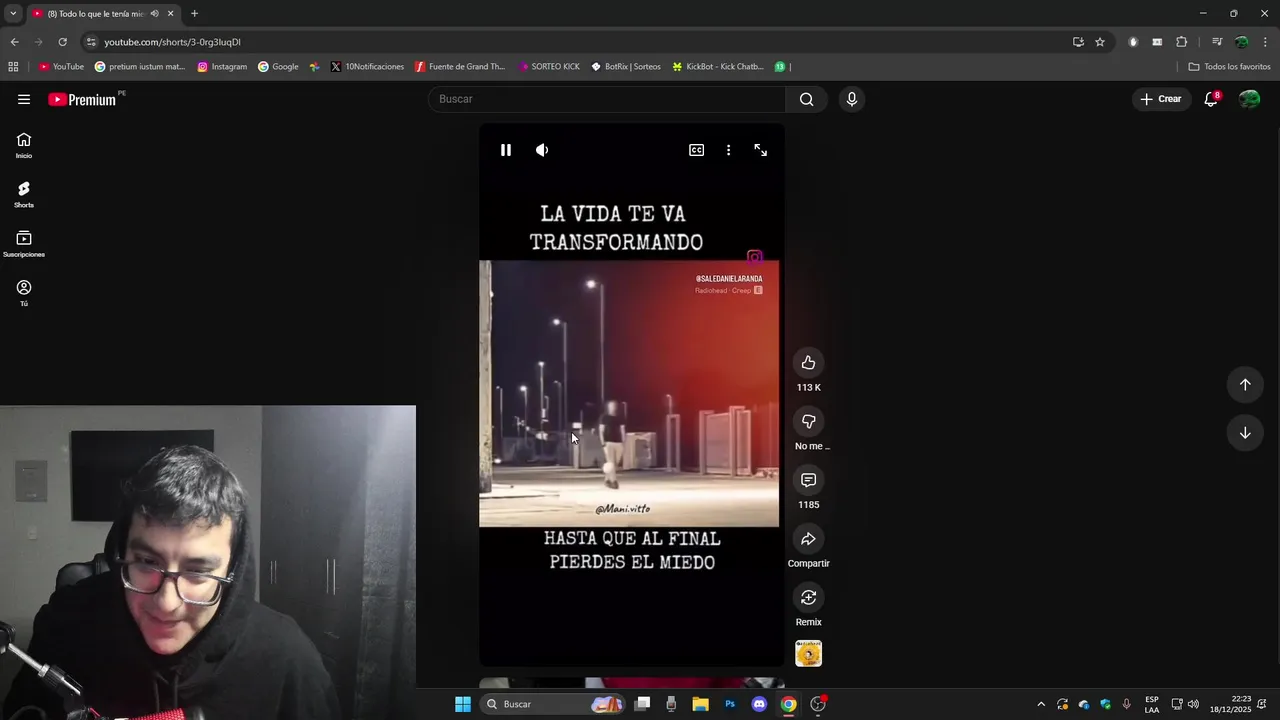Click the YouTube search magnifier button
Image resolution: width=1280 pixels, height=720 pixels.
[807, 99]
